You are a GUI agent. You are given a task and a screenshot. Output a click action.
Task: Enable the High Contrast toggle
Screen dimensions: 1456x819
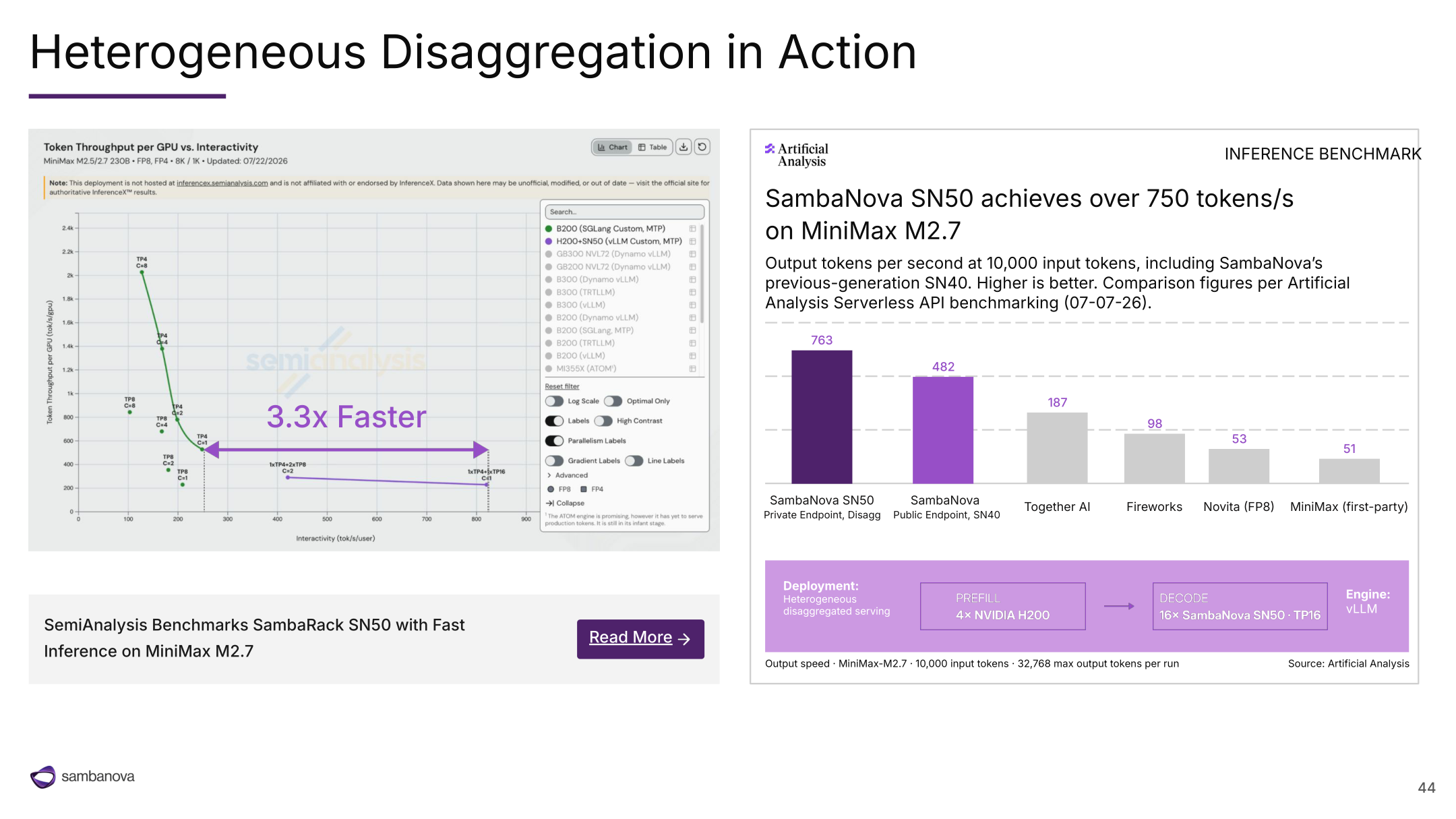[x=603, y=421]
